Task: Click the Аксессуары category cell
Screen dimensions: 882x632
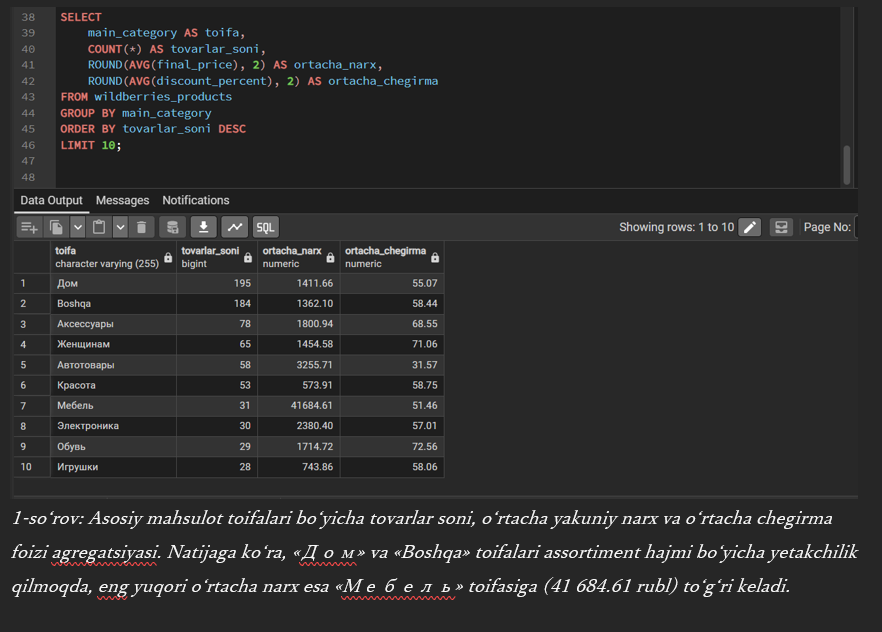Action: [x=113, y=324]
